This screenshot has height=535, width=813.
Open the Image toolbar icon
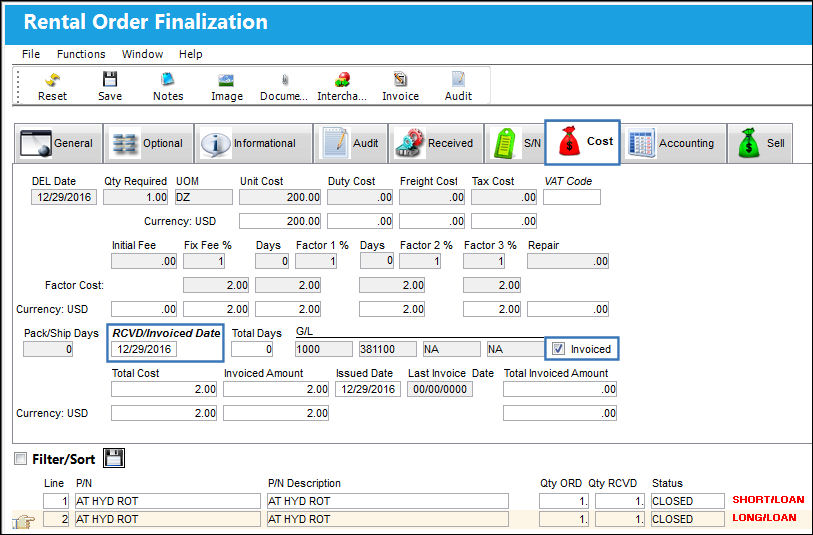227,86
